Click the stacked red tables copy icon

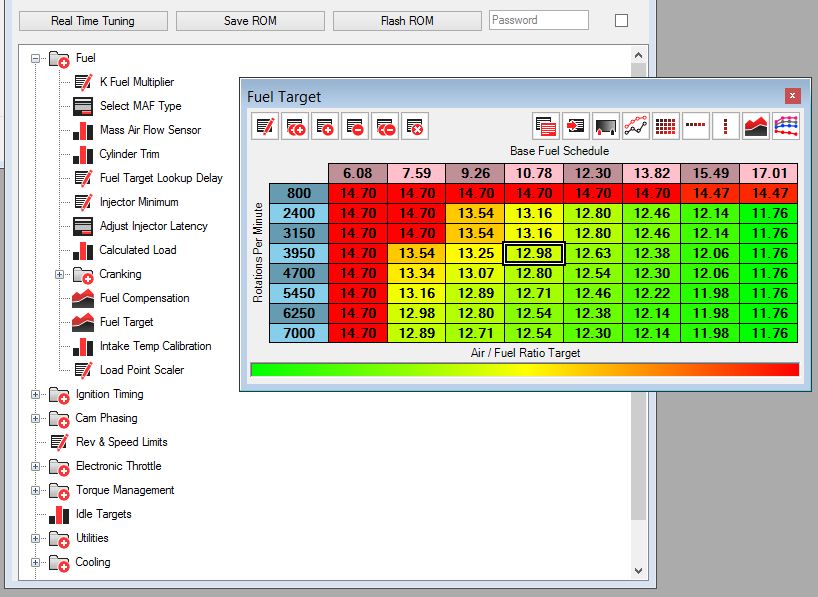coord(546,126)
